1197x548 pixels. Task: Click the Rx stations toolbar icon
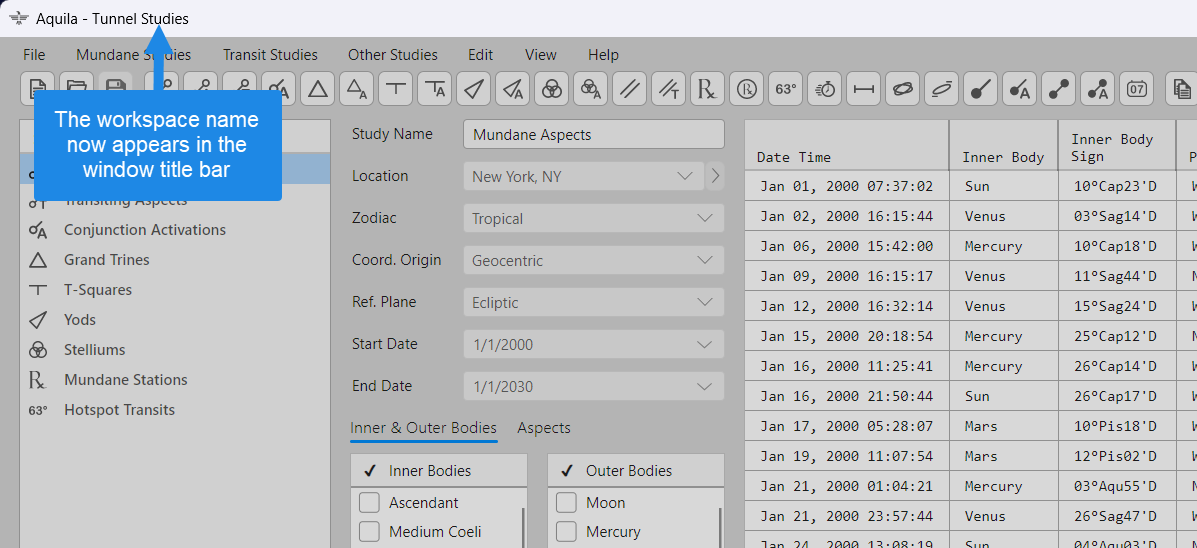[x=707, y=89]
